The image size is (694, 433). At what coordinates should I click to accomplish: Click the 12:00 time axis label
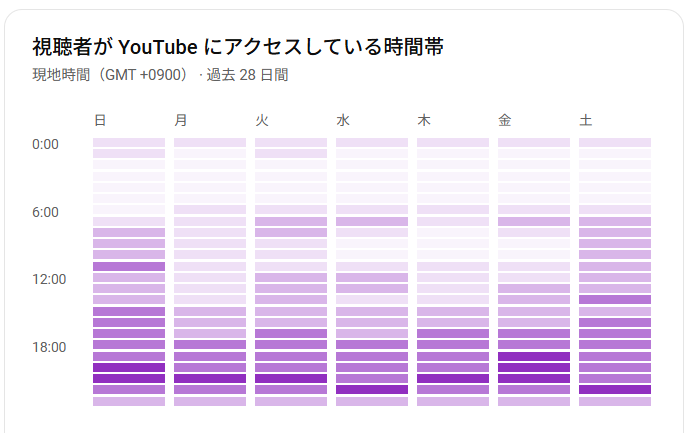[x=49, y=279]
